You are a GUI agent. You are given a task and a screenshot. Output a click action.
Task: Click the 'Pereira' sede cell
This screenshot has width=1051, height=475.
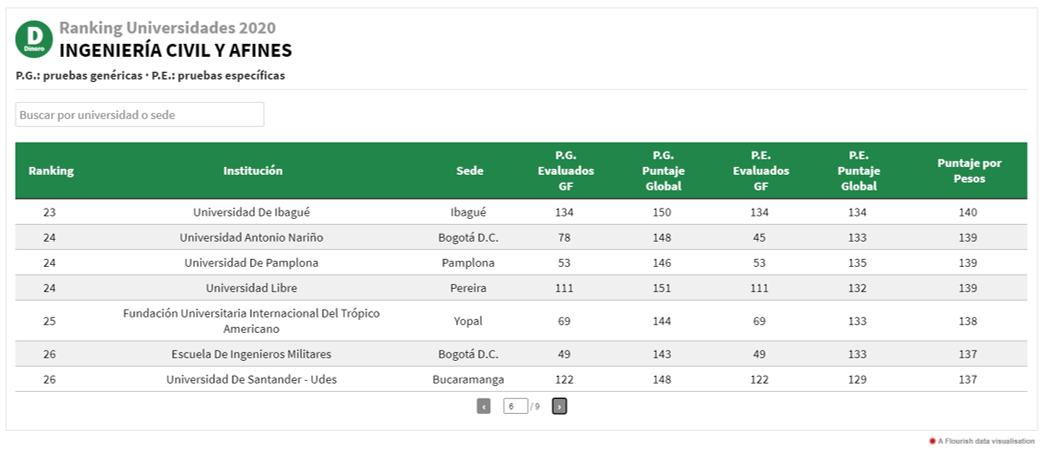coord(469,289)
